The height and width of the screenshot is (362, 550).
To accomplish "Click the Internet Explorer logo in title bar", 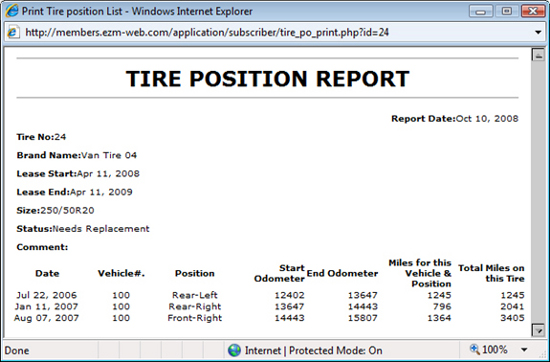I will pyautogui.click(x=12, y=11).
